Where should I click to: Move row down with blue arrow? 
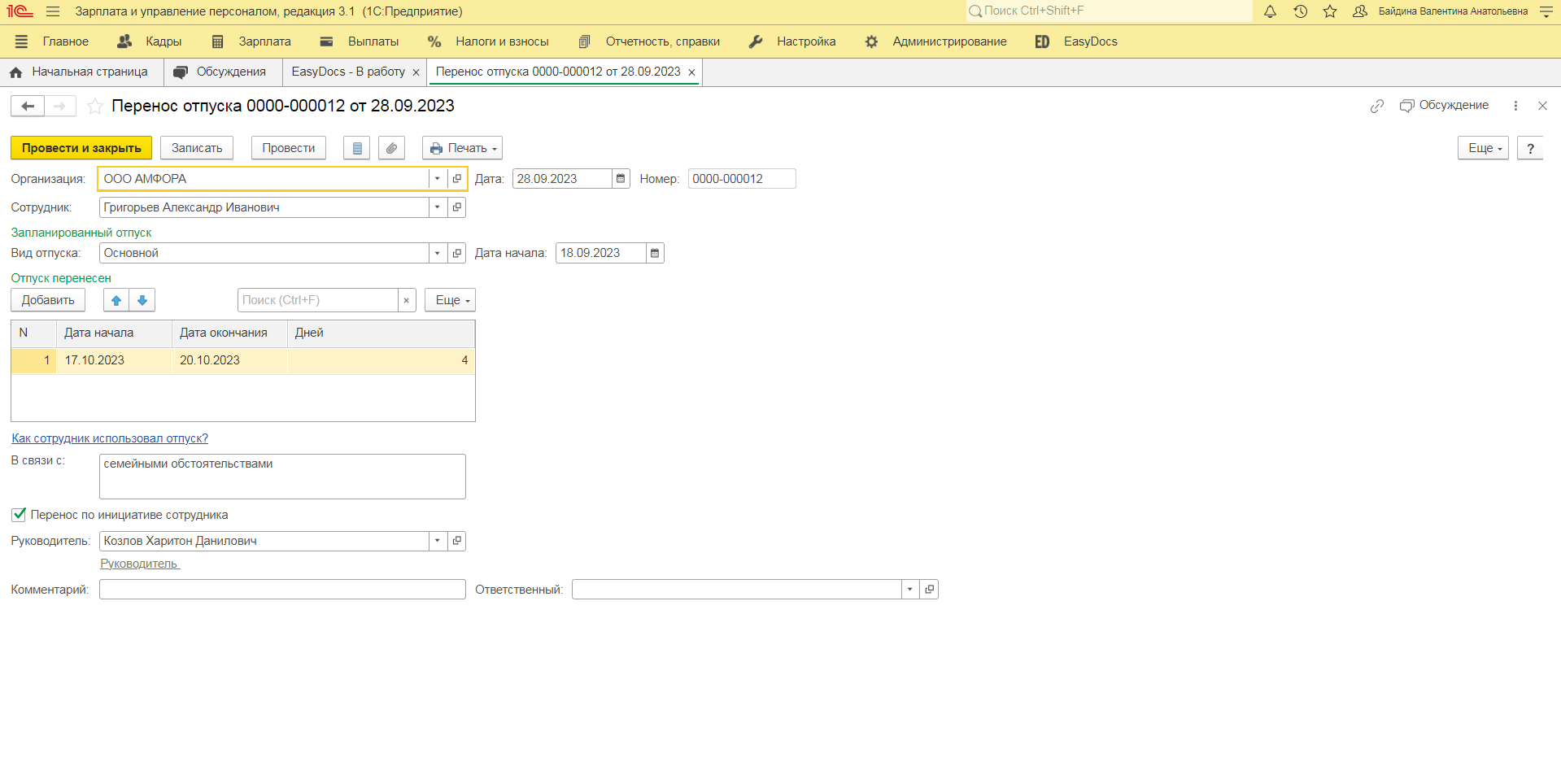click(x=142, y=300)
